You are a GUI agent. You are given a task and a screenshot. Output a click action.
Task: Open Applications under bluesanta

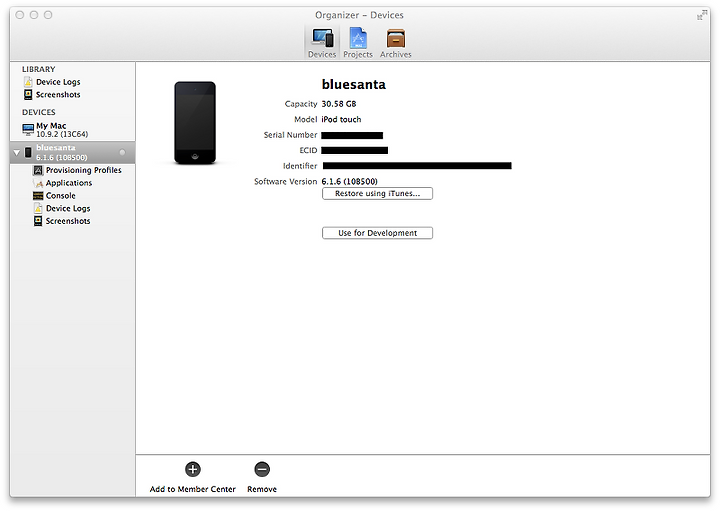69,183
